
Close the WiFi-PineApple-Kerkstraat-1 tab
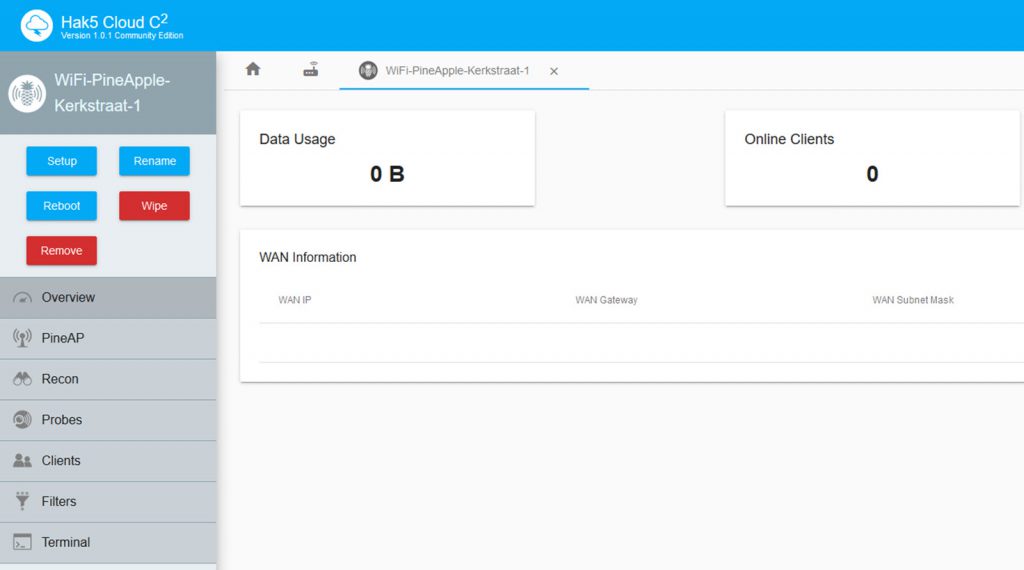[554, 72]
